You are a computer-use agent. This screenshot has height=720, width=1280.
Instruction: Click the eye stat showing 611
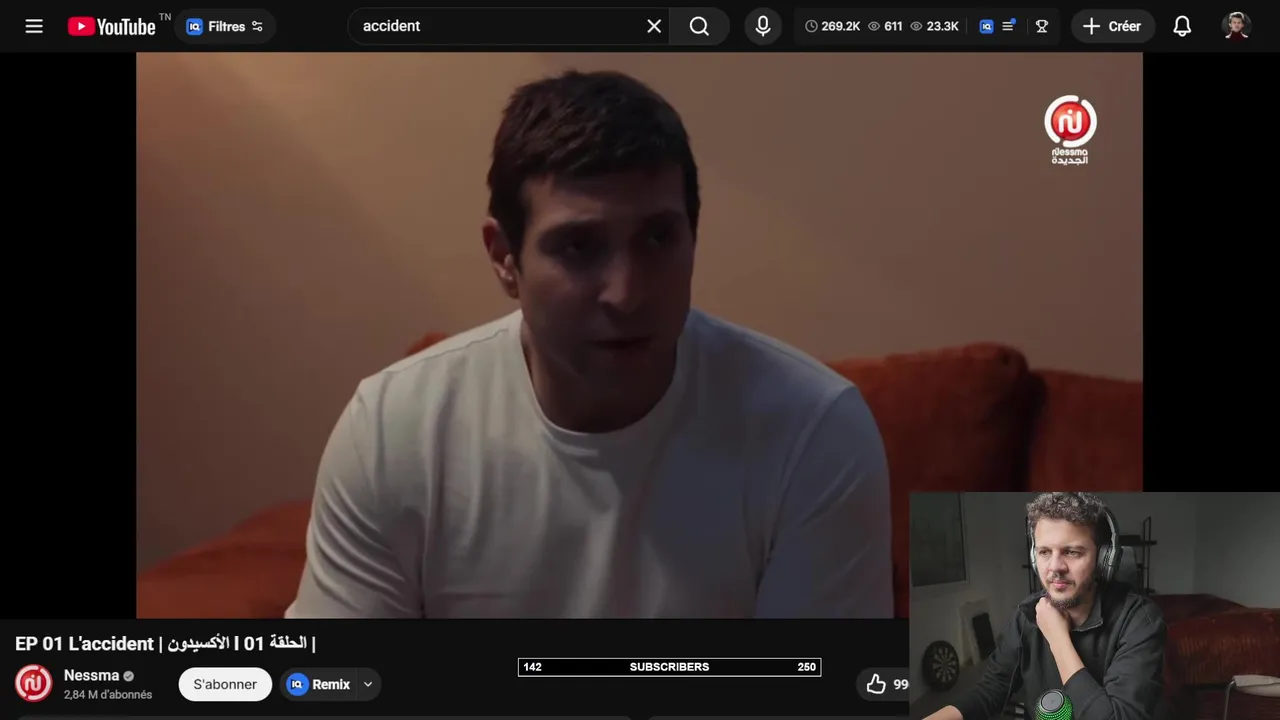[x=885, y=26]
